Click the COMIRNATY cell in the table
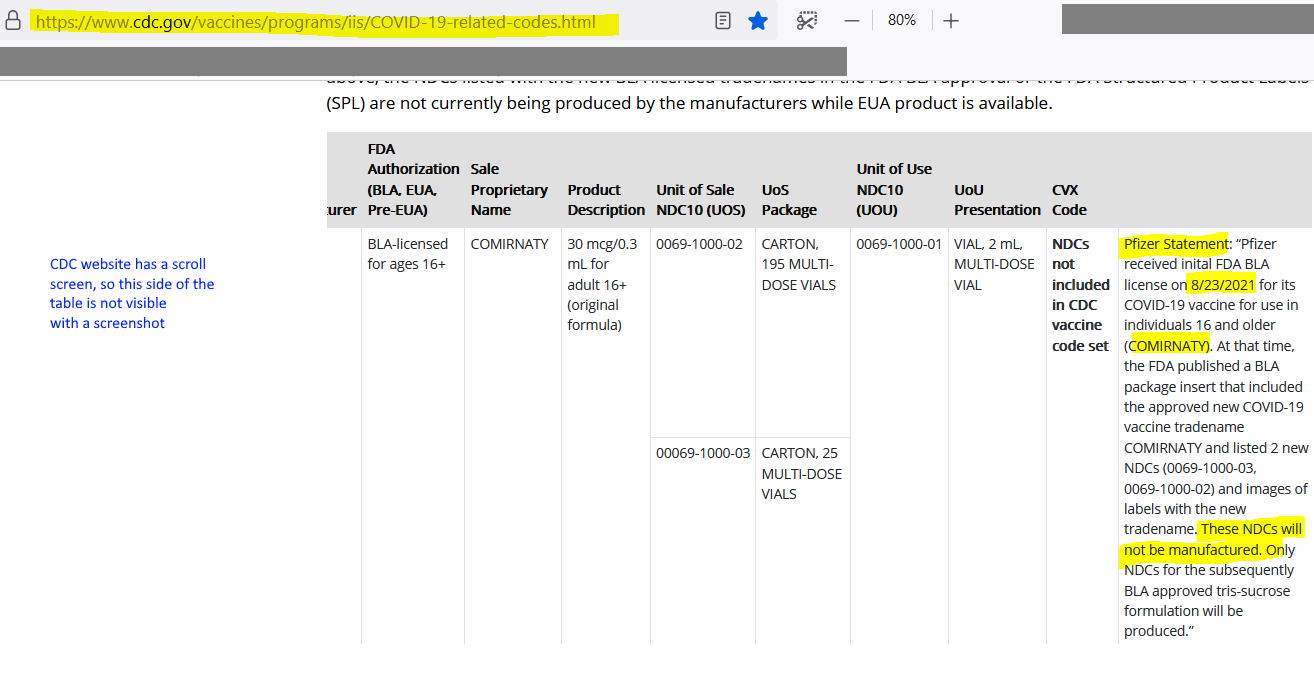This screenshot has height=675, width=1314. click(509, 244)
